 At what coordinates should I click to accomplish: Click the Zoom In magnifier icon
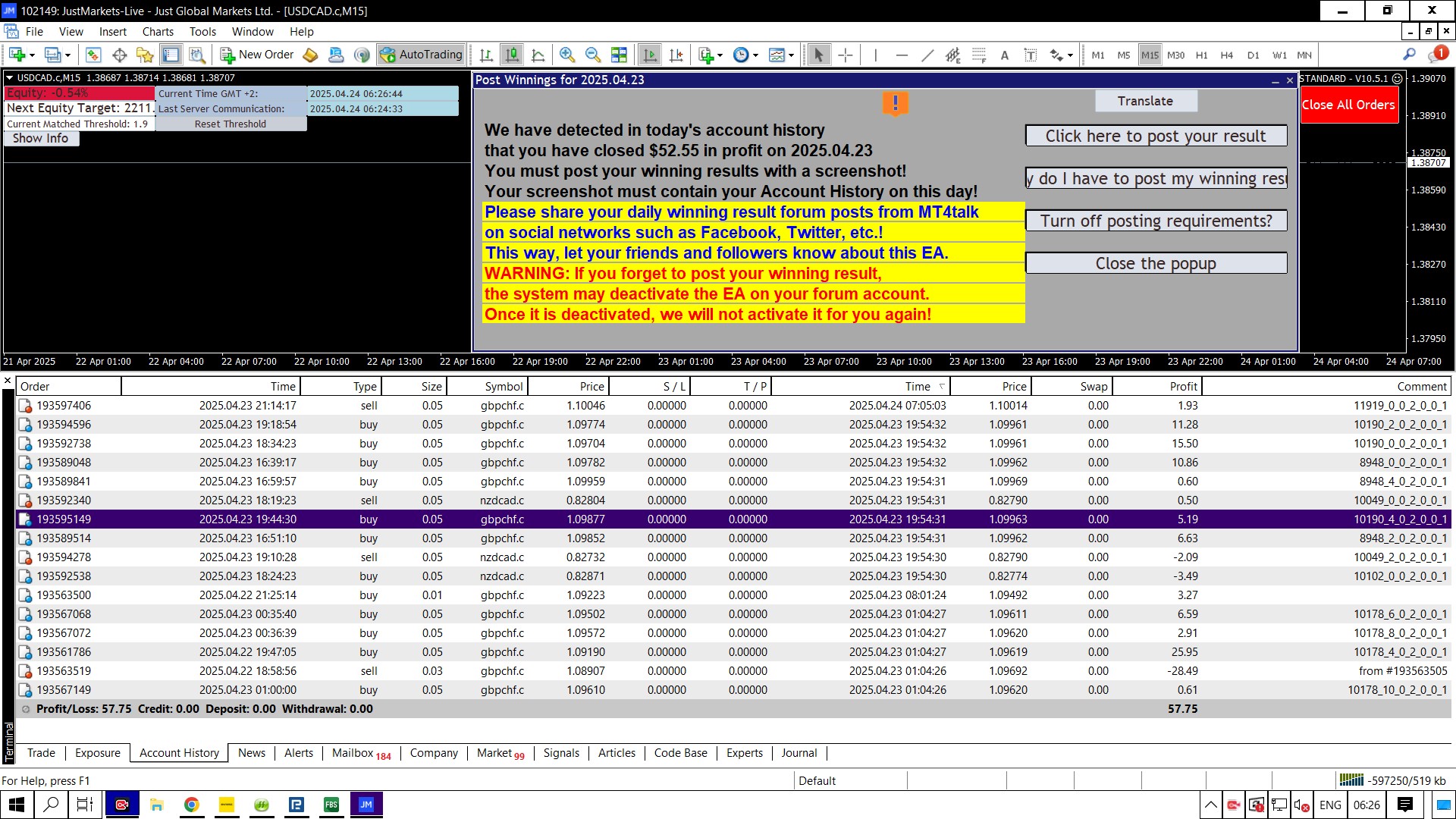point(566,55)
